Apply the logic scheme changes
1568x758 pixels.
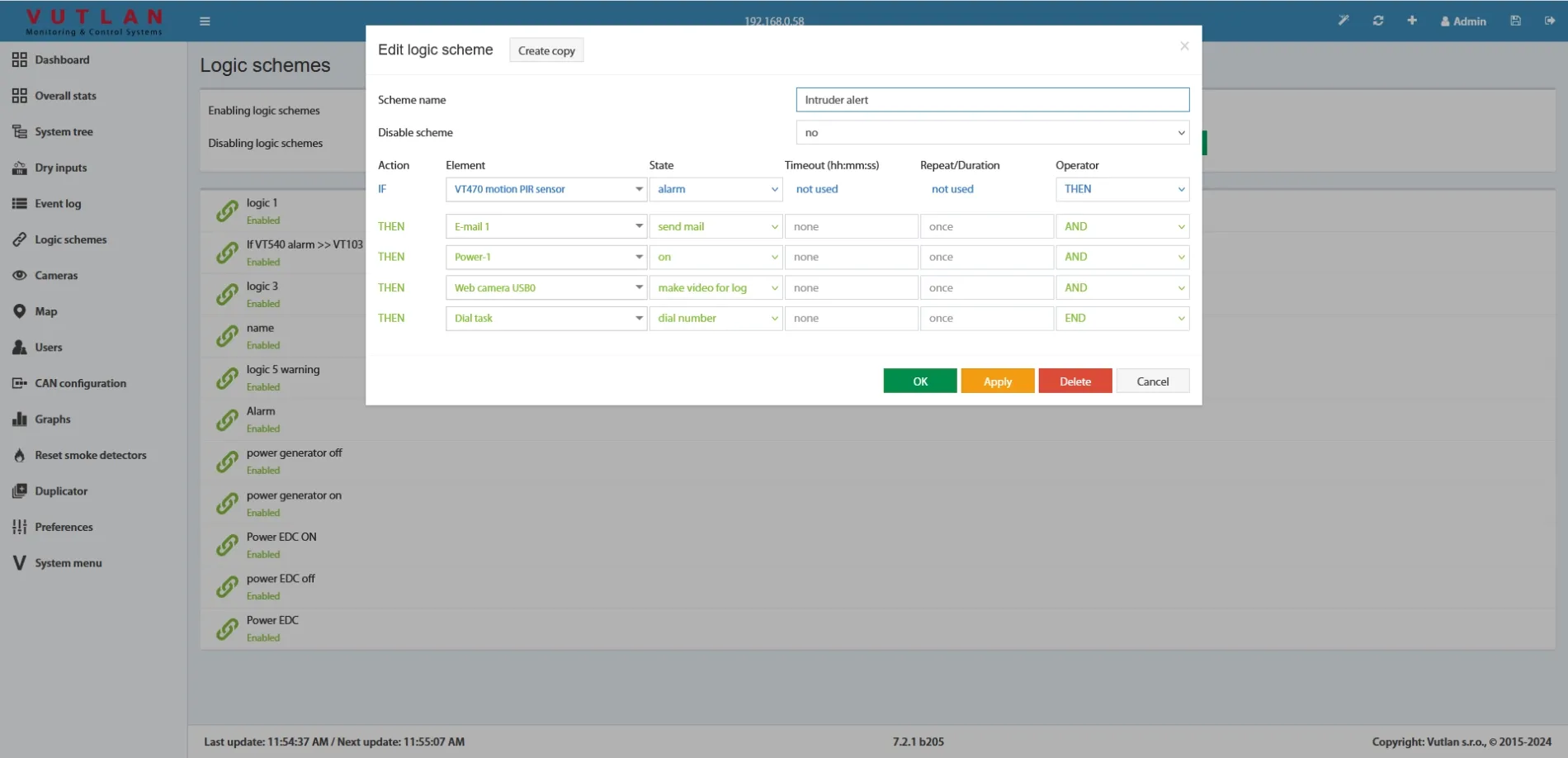(x=997, y=381)
